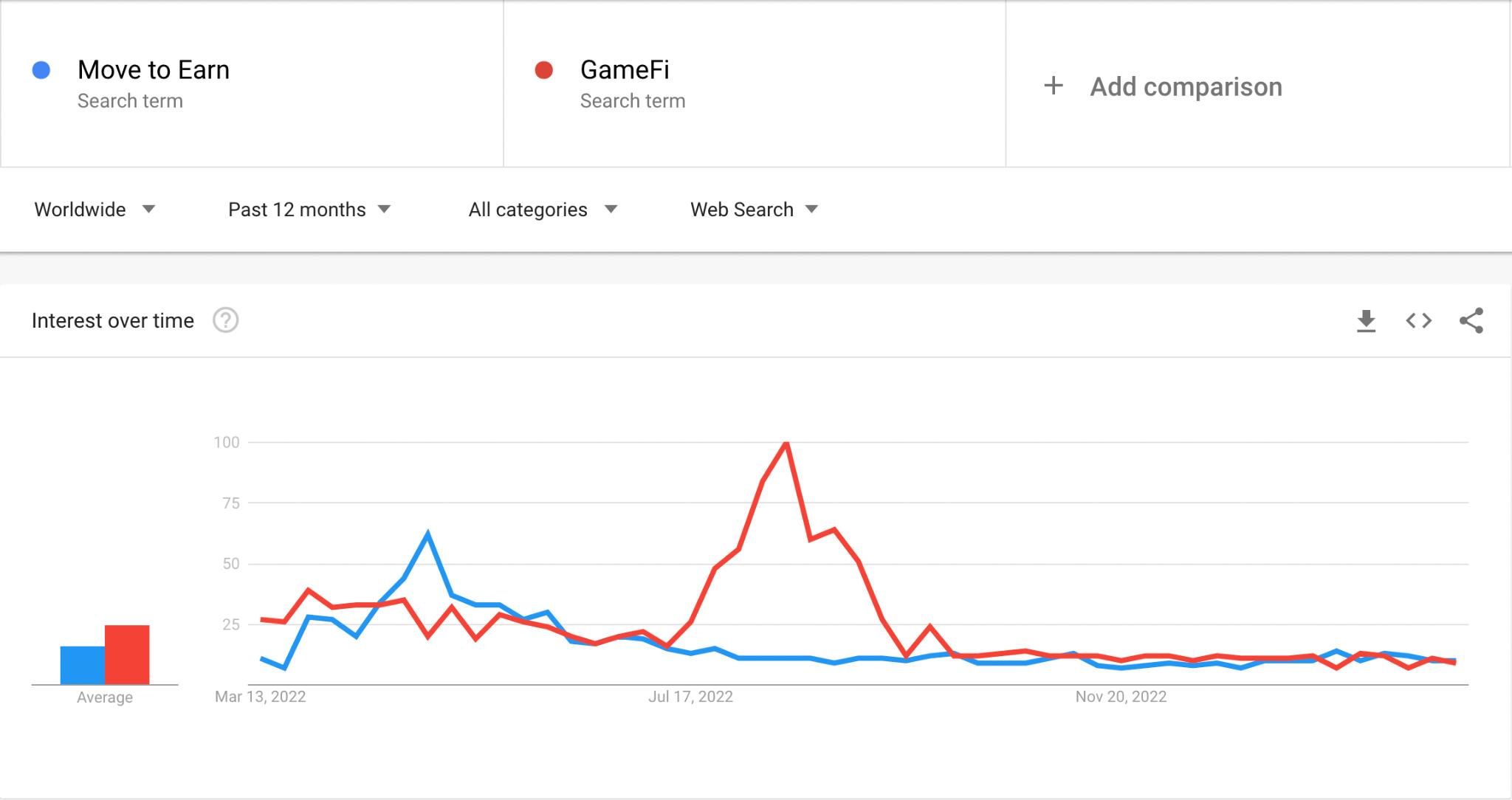Click the embed code icon
The width and height of the screenshot is (1512, 800).
1418,321
